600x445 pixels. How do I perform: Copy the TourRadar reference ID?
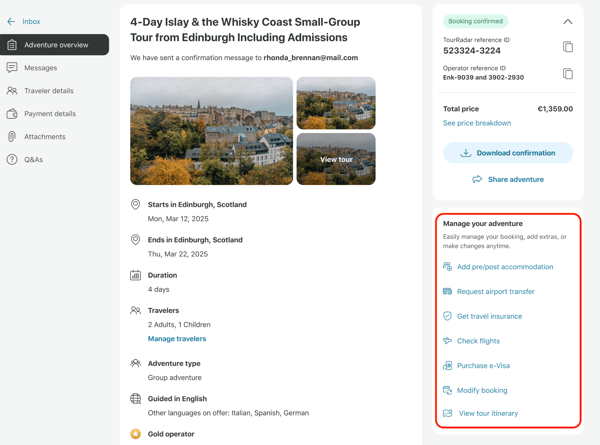pos(568,47)
